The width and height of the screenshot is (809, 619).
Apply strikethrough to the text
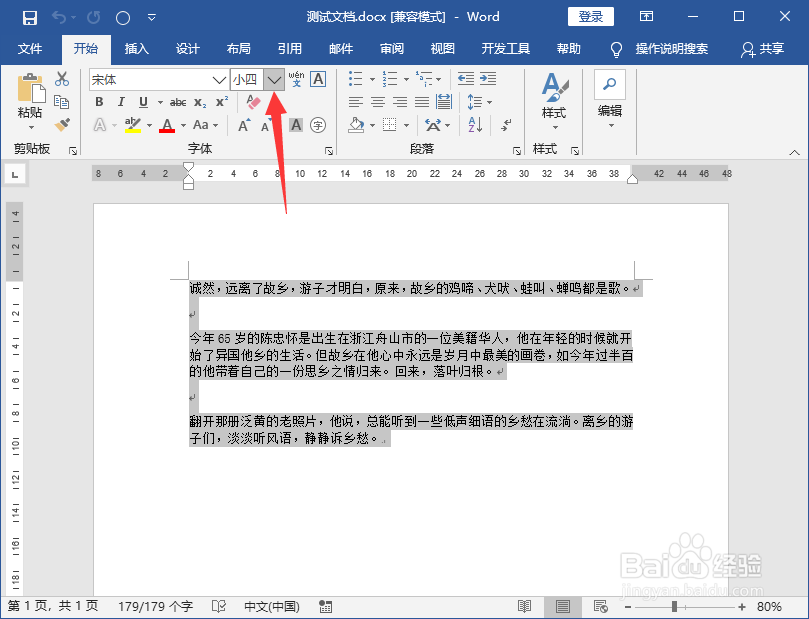click(x=178, y=102)
